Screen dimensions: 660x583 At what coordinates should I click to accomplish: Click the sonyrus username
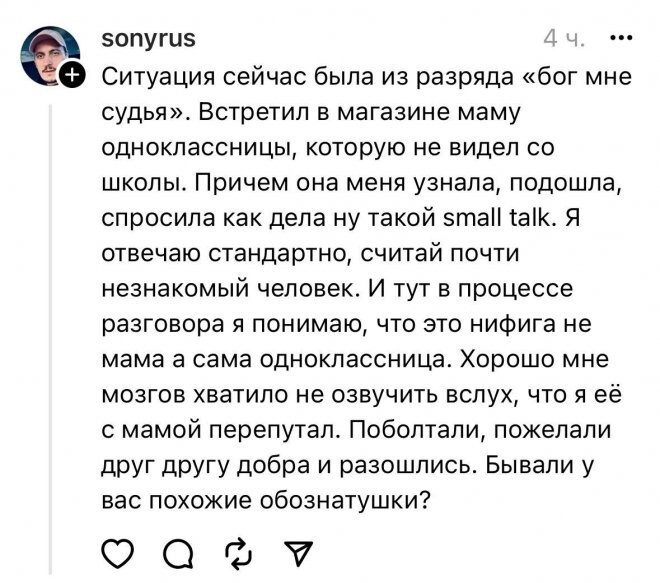[148, 39]
